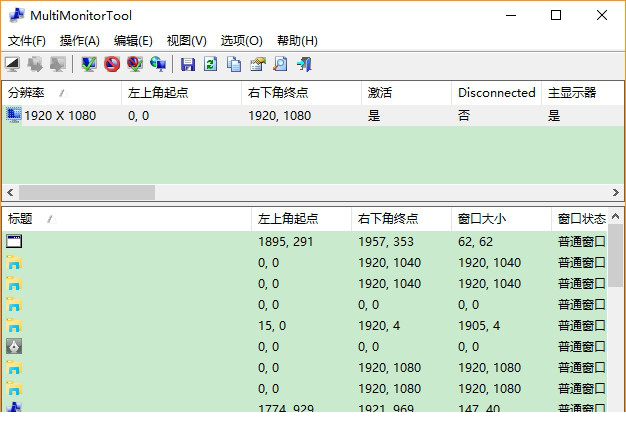Click the pen nib icon in window list
626x428 pixels.
coord(14,347)
